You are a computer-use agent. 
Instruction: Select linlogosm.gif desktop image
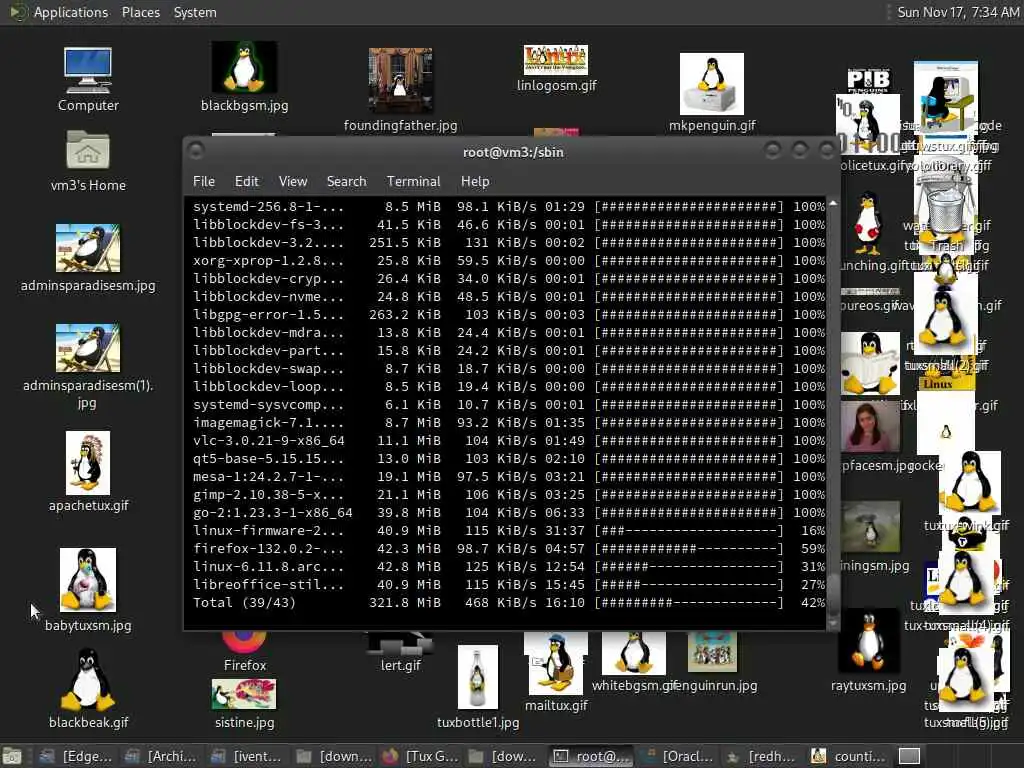(556, 69)
